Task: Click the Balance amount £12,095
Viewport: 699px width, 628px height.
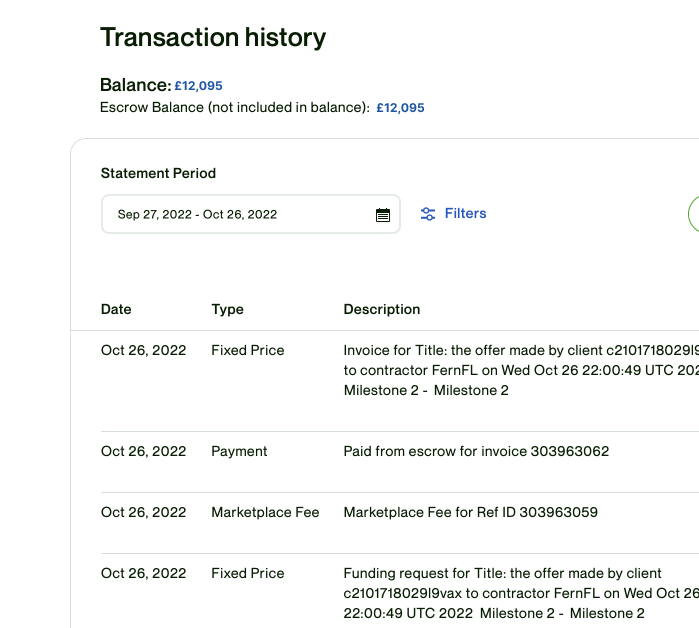Action: click(x=198, y=86)
